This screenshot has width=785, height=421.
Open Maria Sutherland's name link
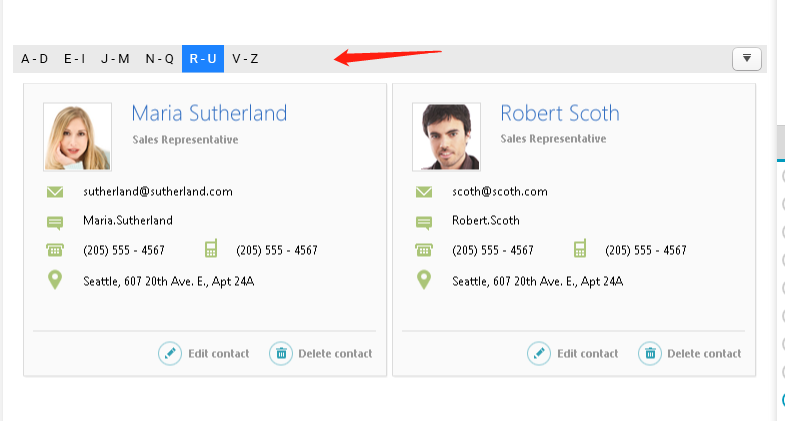tap(209, 113)
